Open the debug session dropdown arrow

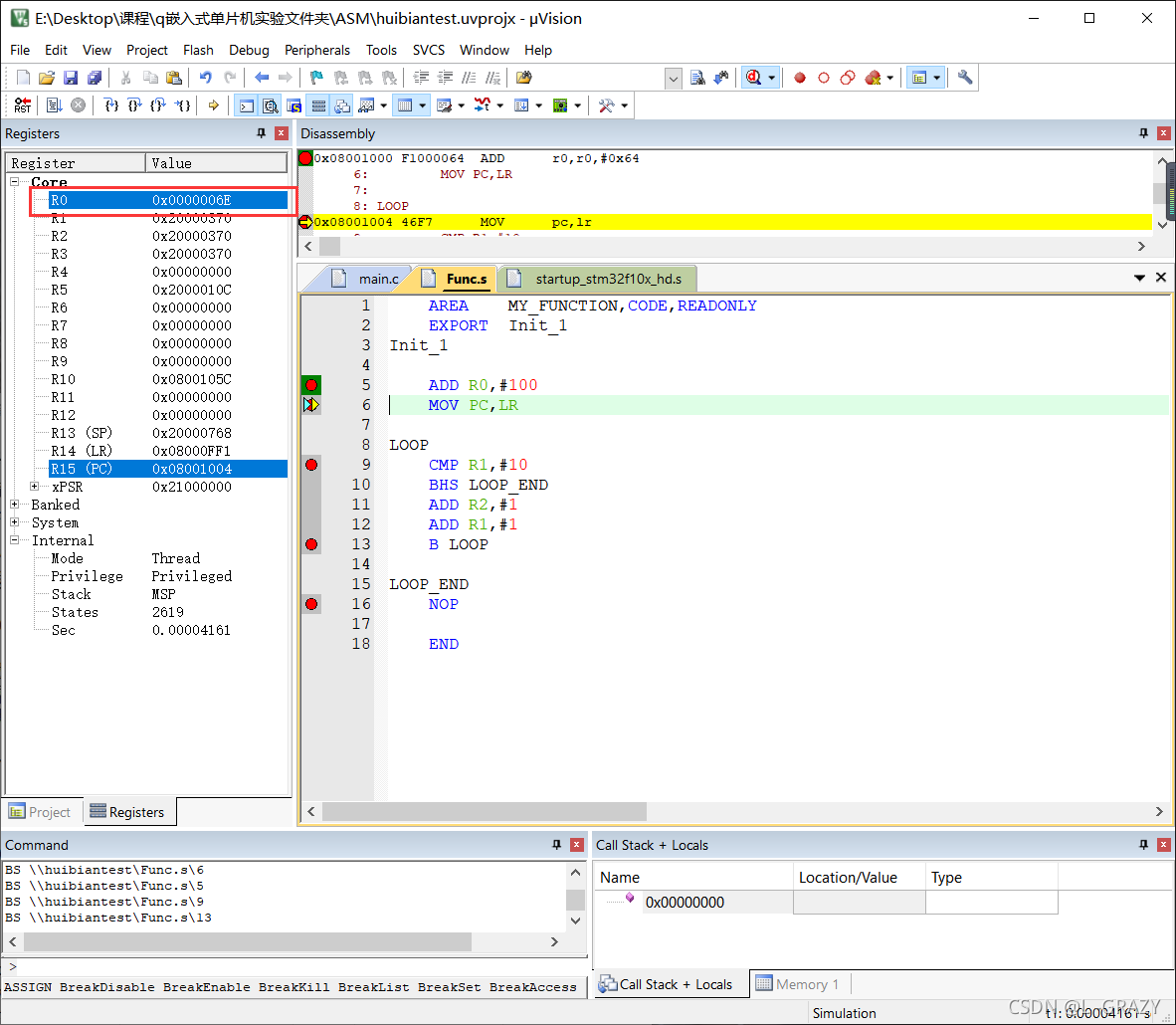tap(772, 78)
